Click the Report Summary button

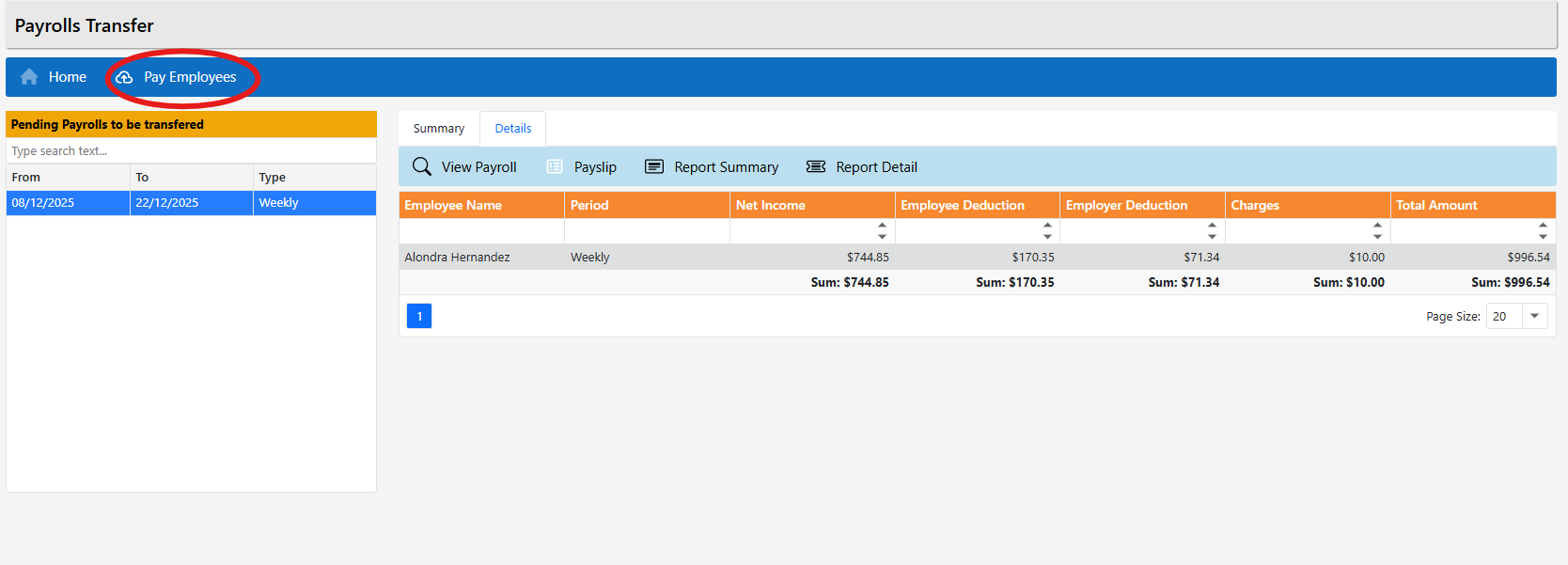click(x=712, y=166)
